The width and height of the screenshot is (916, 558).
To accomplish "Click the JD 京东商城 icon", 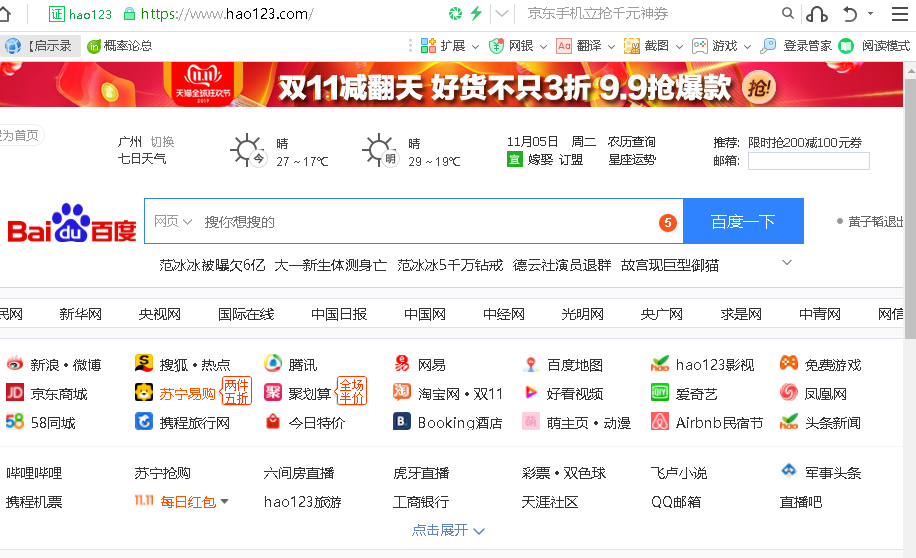I will [x=15, y=392].
